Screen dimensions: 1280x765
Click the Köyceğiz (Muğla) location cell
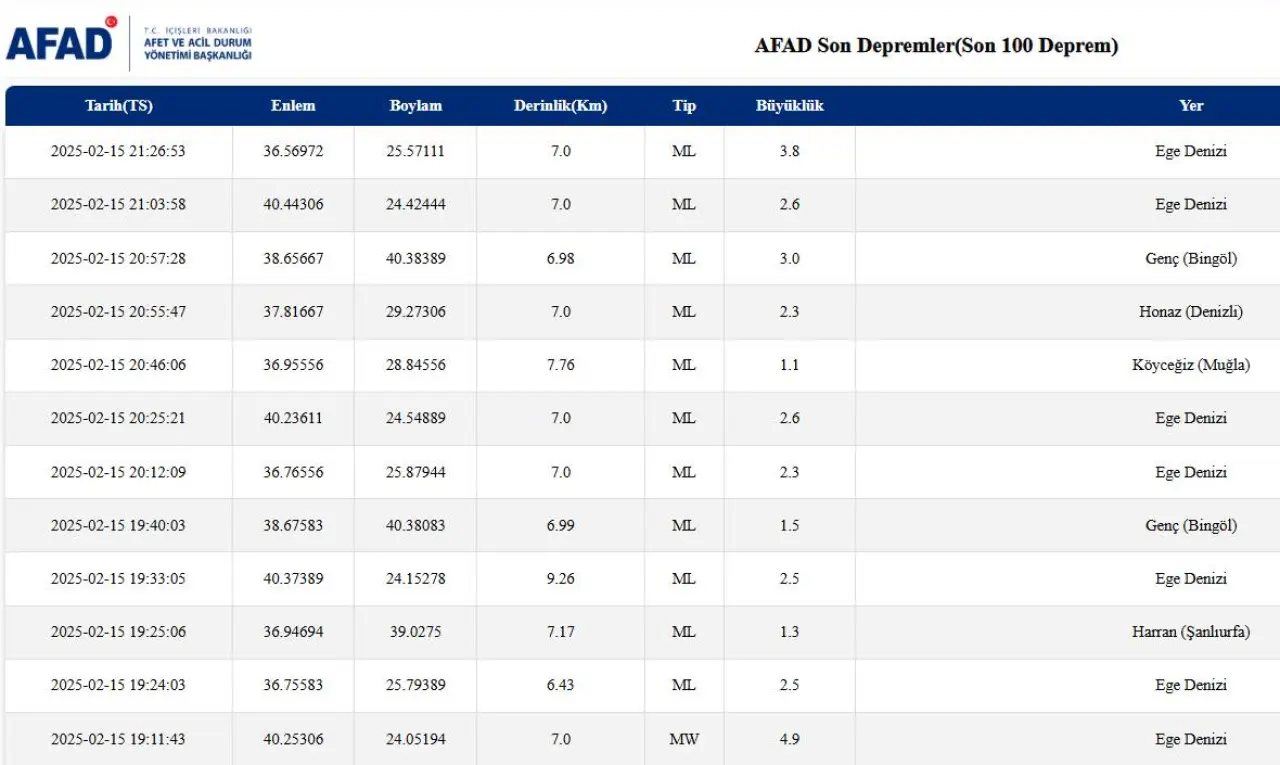pyautogui.click(x=1191, y=365)
